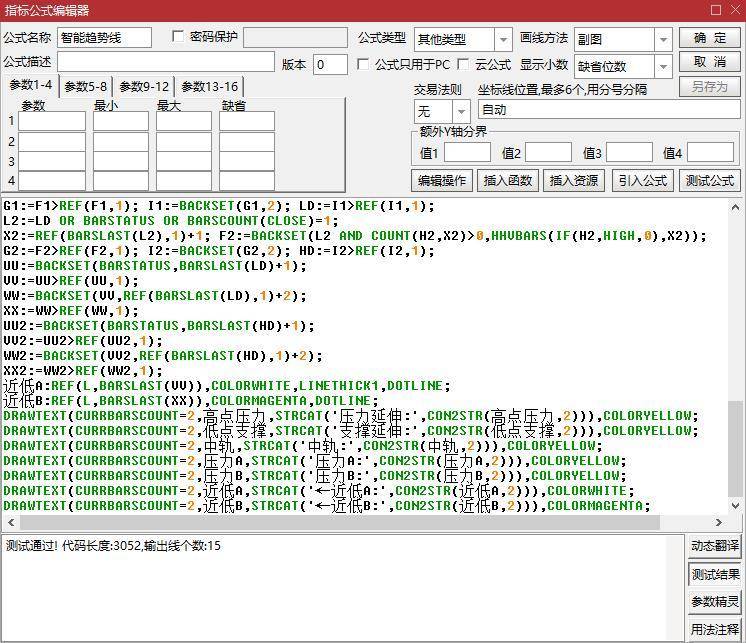
Task: Click parameter row 4 name field
Action: click(52, 181)
